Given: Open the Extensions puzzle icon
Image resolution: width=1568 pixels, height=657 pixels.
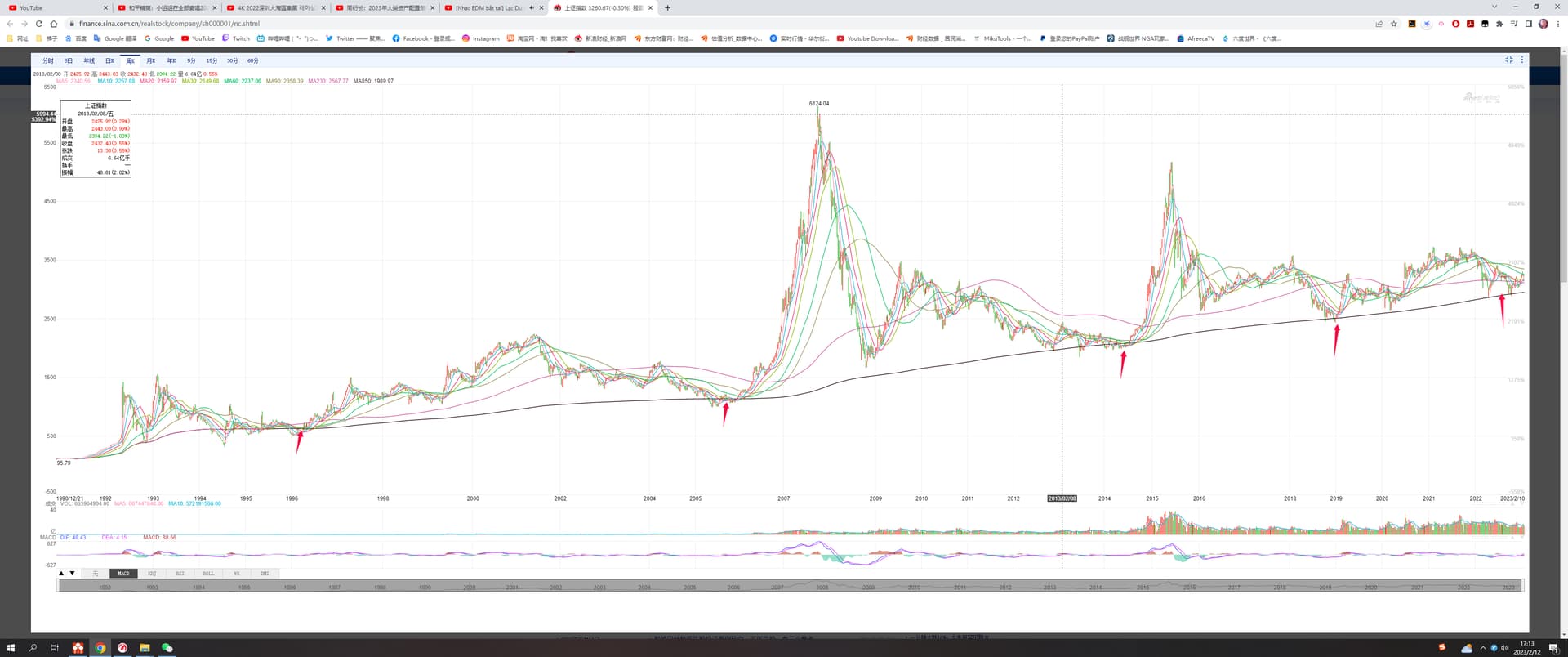Looking at the screenshot, I should [1499, 24].
